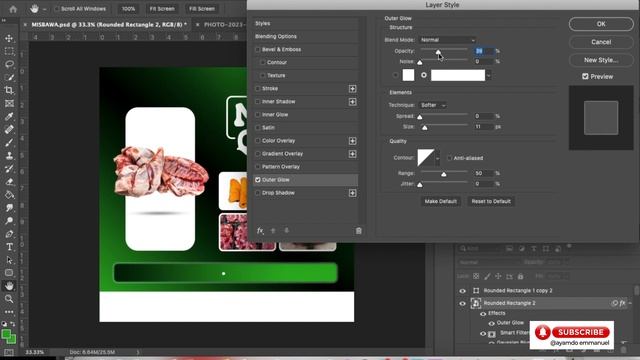Open the Hand tool preset dropdown

(x=44, y=9)
